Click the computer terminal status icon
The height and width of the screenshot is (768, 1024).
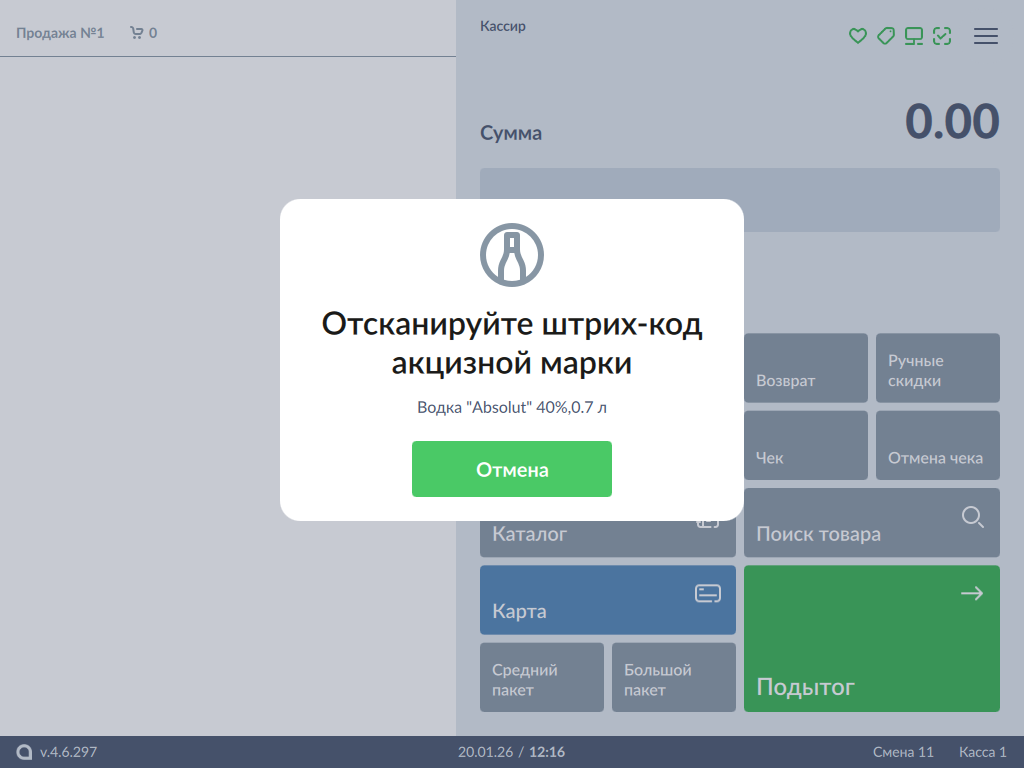pos(913,36)
